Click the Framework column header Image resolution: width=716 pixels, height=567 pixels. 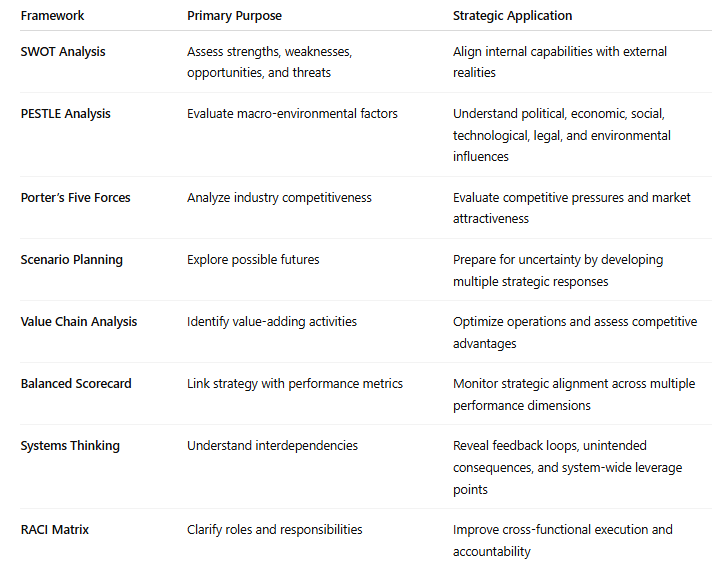53,16
